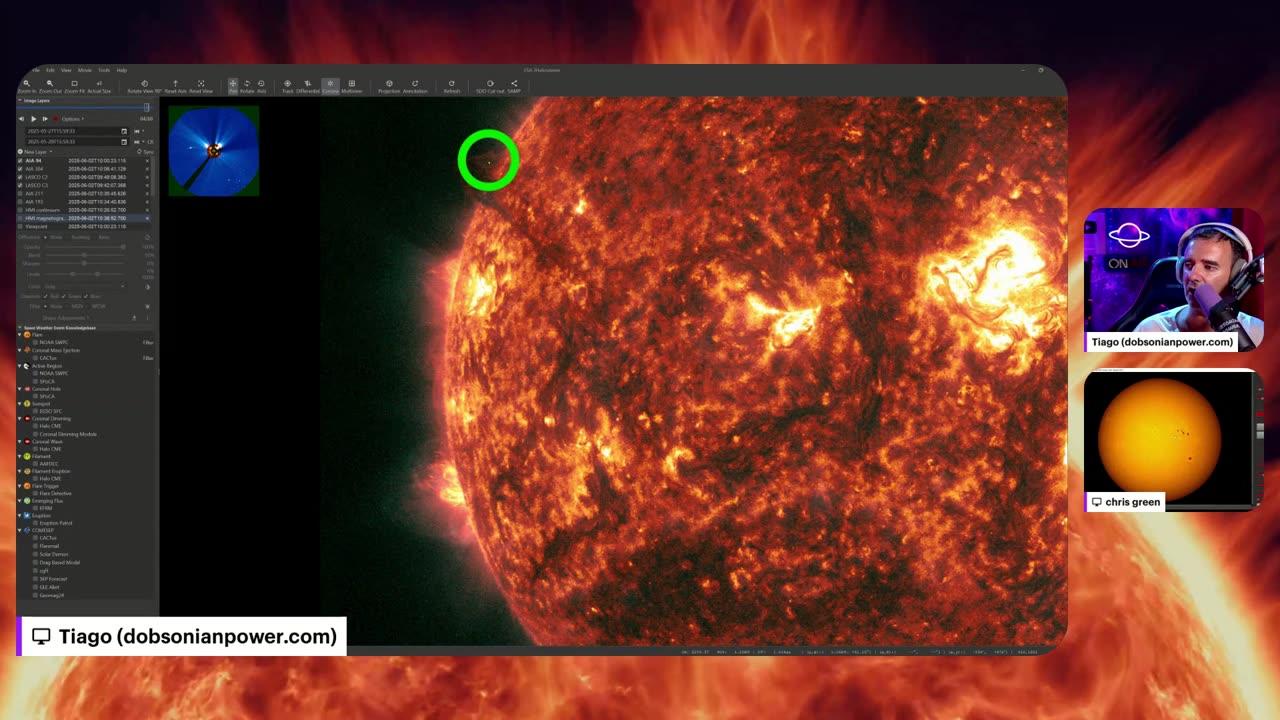Image resolution: width=1280 pixels, height=720 pixels.
Task: Enable Coronal Dimming Module checkbox
Action: (x=36, y=434)
